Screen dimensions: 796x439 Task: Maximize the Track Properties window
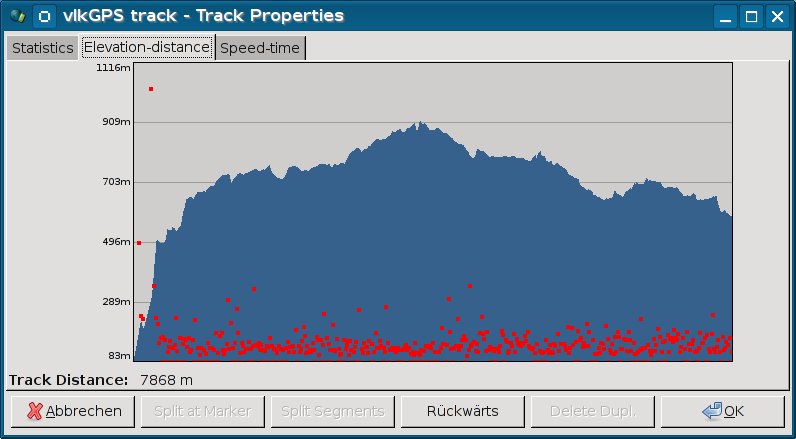[x=751, y=16]
